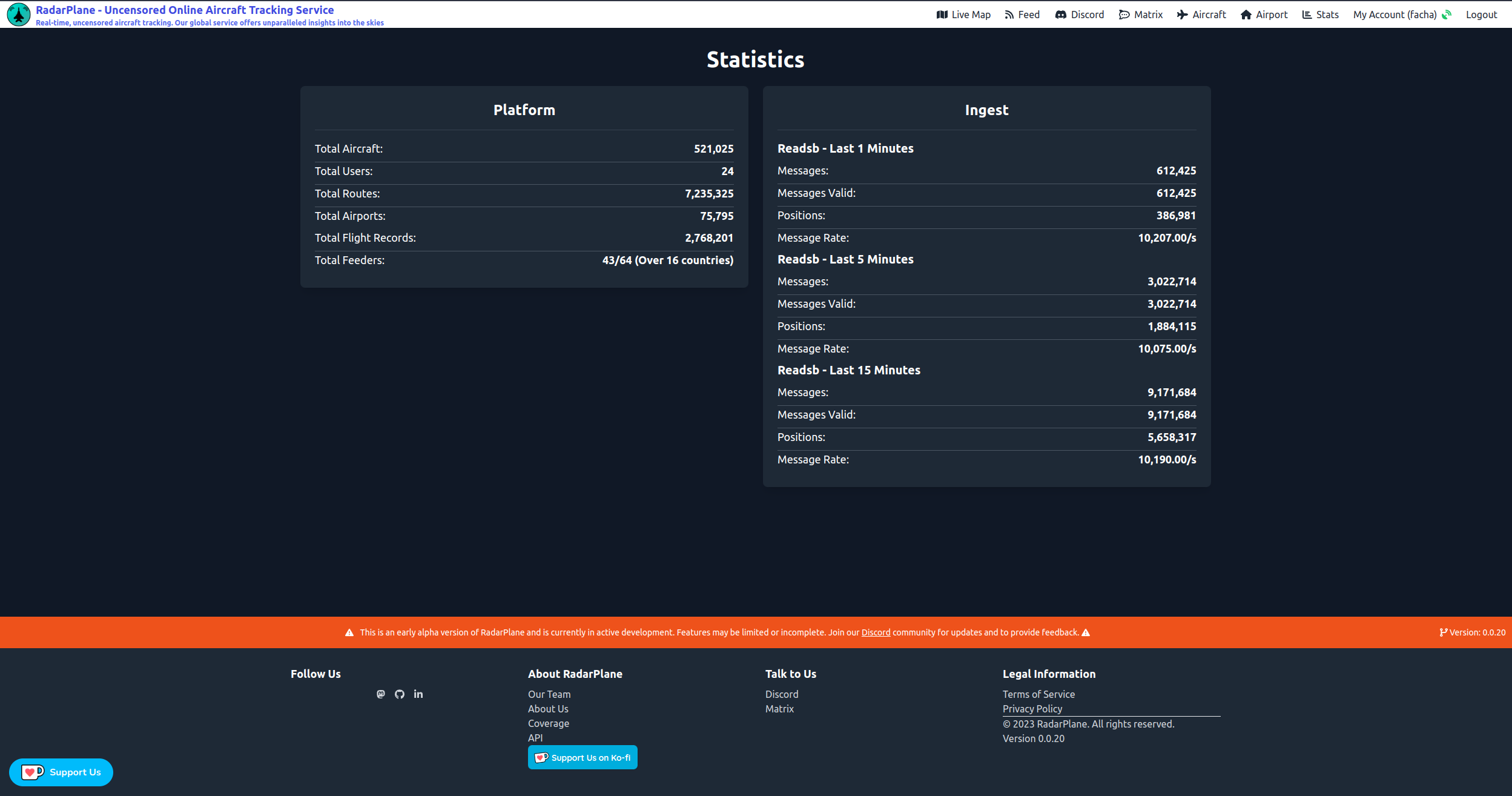Open the Live Map menu item

(x=963, y=15)
